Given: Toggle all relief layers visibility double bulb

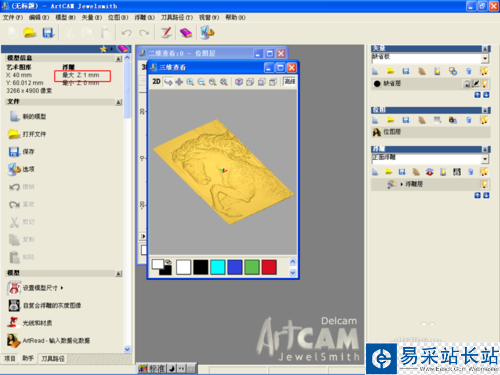Looking at the screenshot, I should pyautogui.click(x=484, y=172).
